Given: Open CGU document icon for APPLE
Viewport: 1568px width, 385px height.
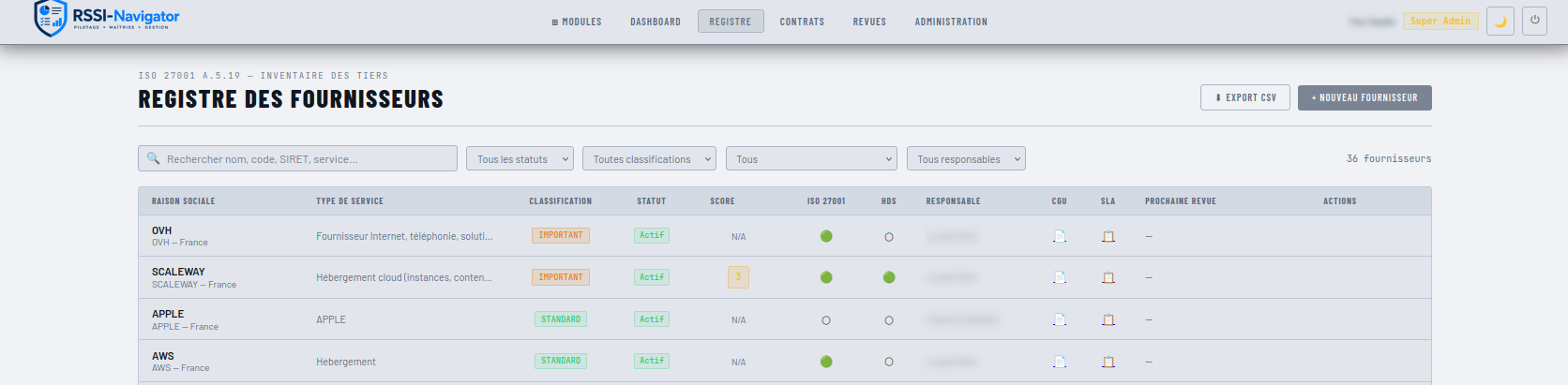Looking at the screenshot, I should [x=1060, y=319].
